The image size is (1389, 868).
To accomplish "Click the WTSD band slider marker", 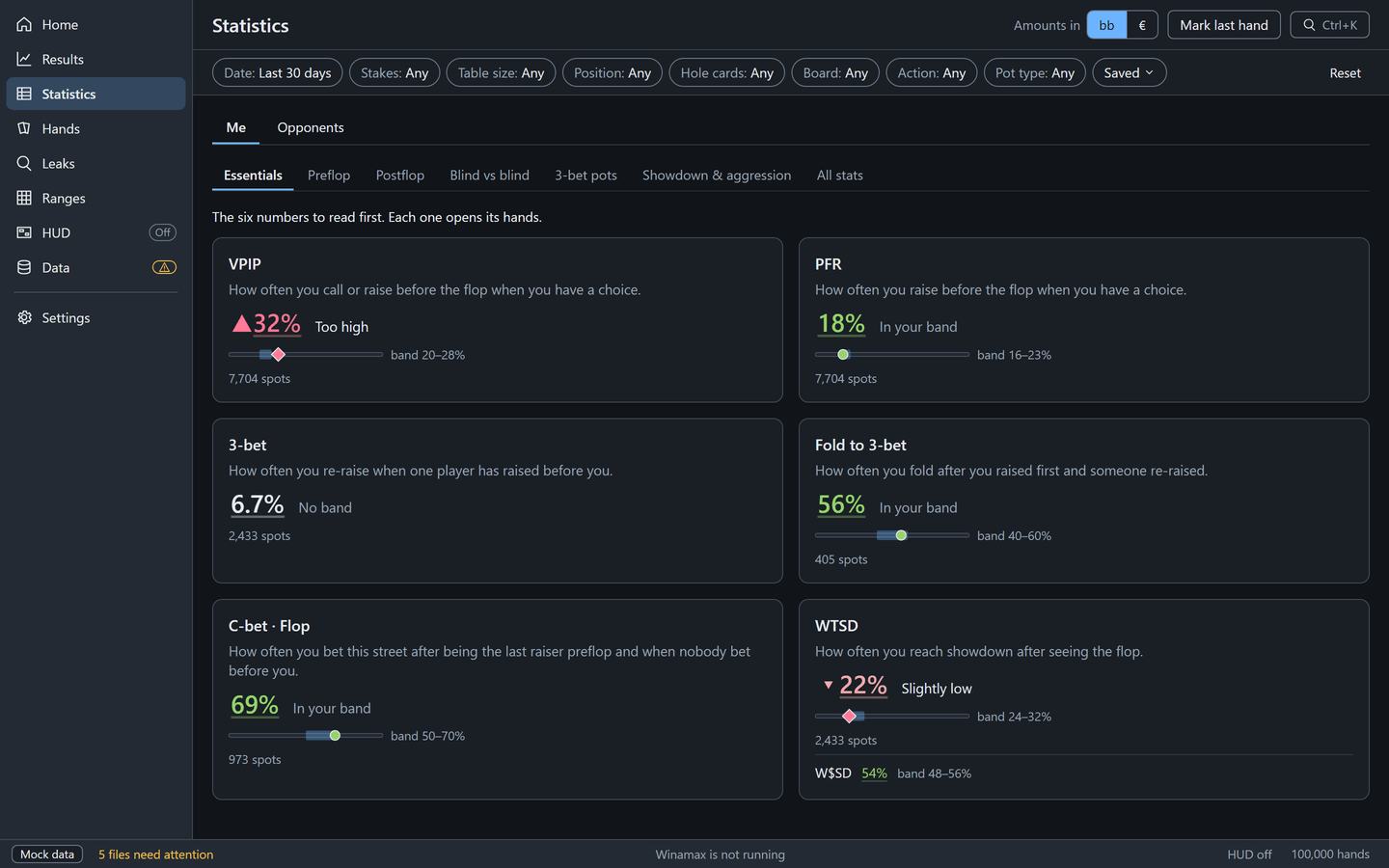I will 849,716.
